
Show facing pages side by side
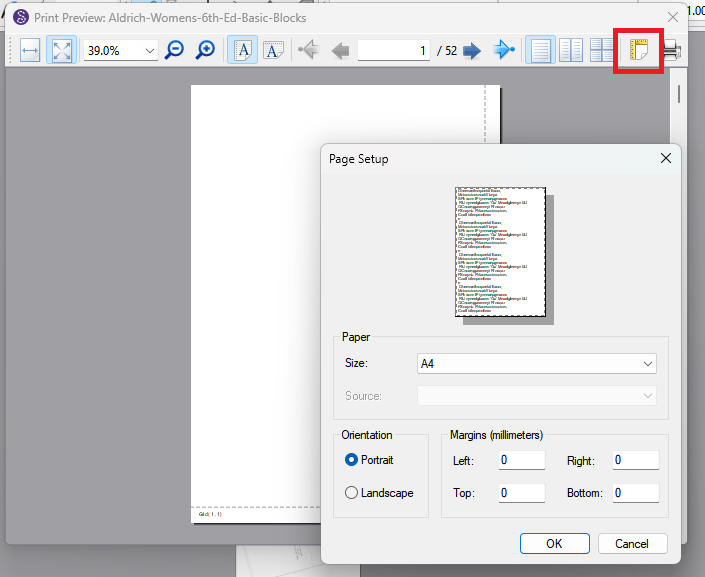(571, 50)
